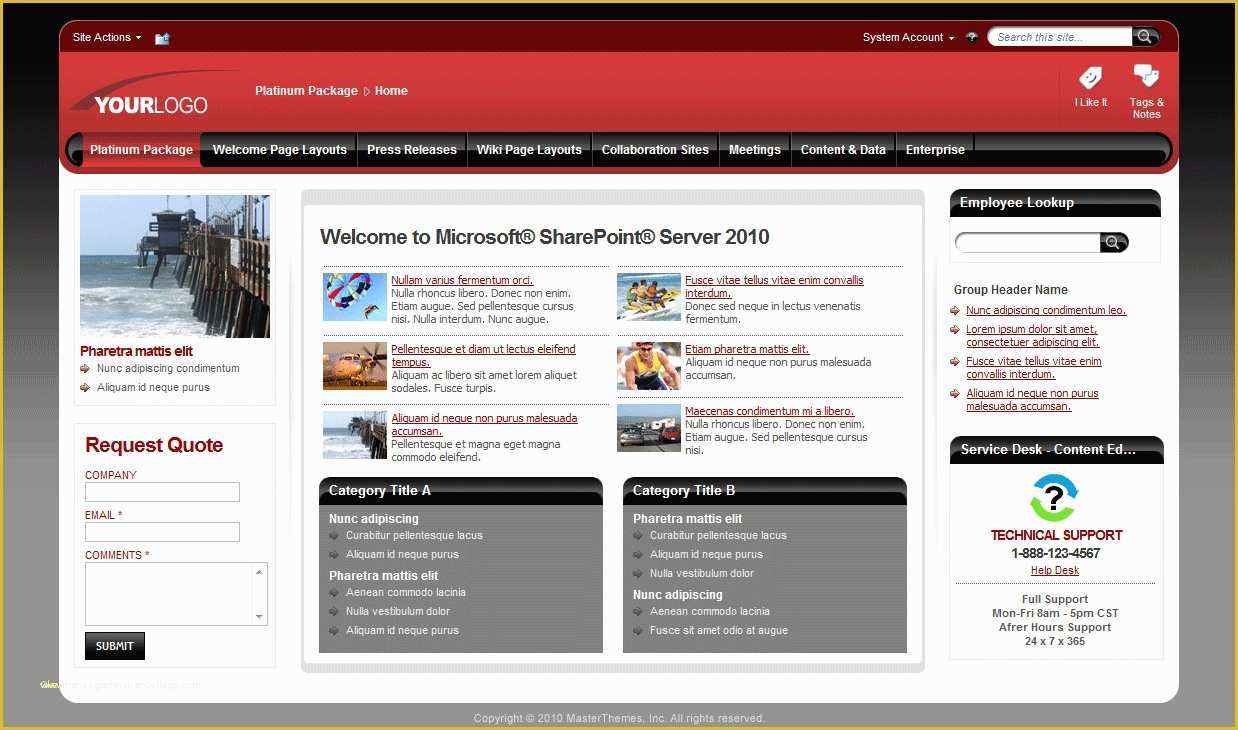Open the Enterprise navigation tab

pos(935,150)
